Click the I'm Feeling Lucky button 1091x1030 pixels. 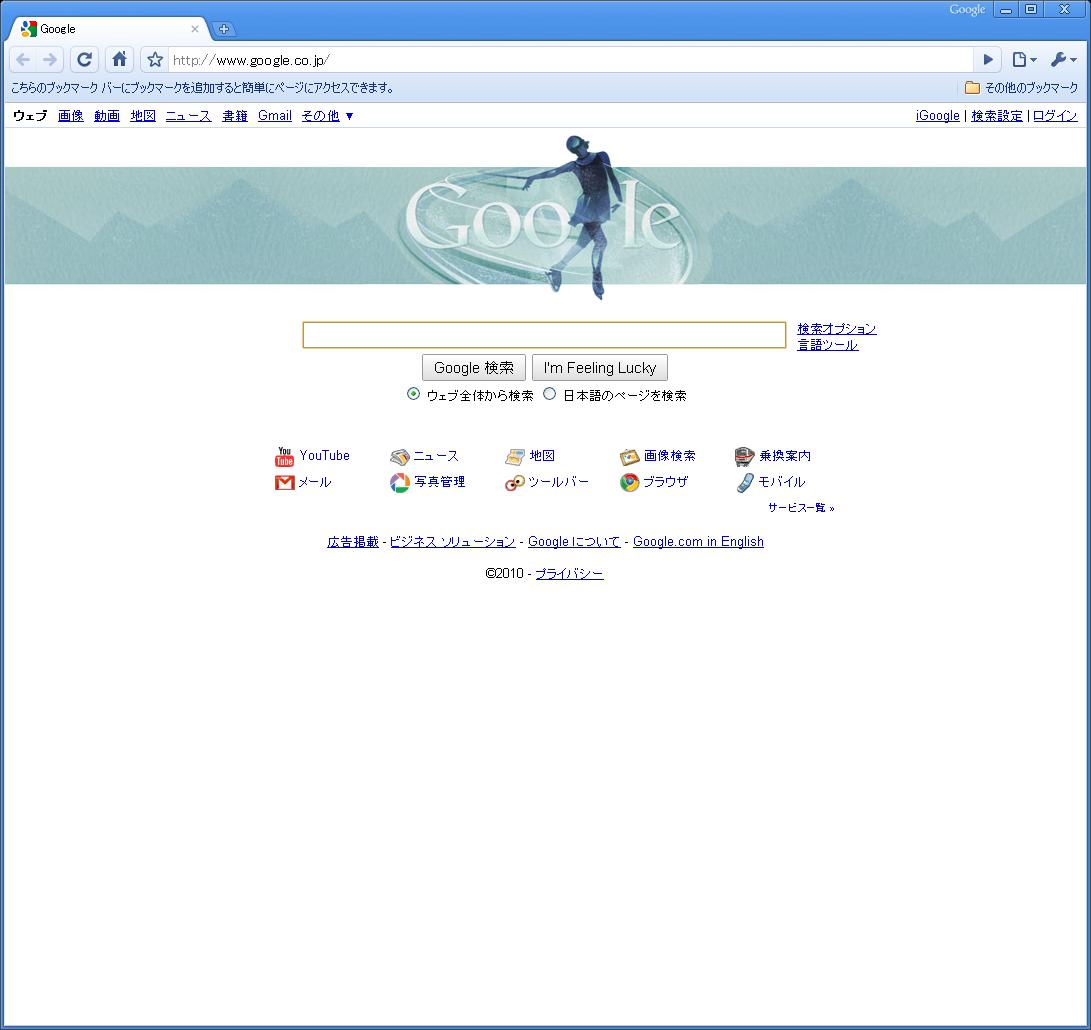pos(600,367)
